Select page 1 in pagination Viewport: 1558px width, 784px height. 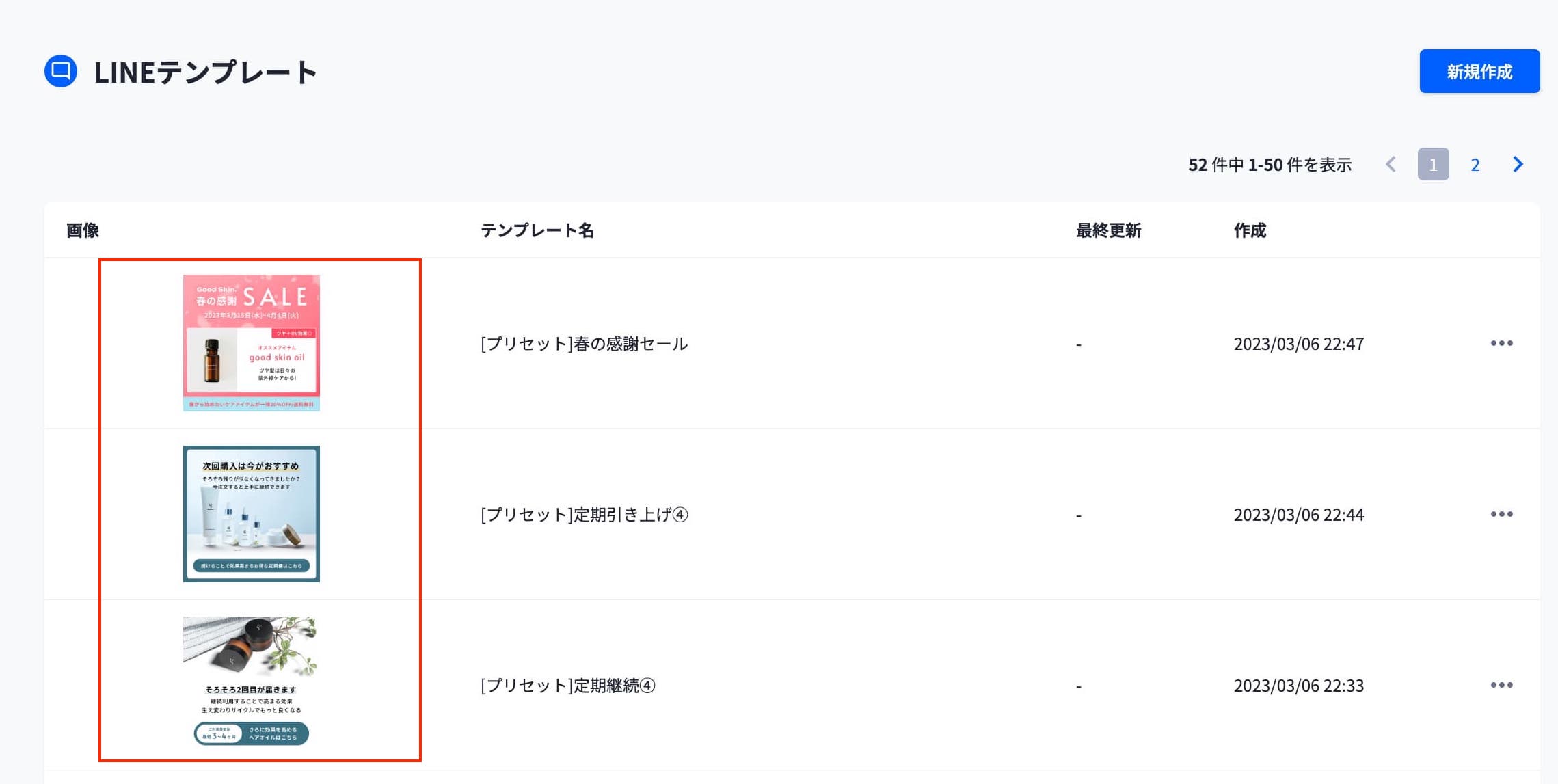[x=1433, y=165]
